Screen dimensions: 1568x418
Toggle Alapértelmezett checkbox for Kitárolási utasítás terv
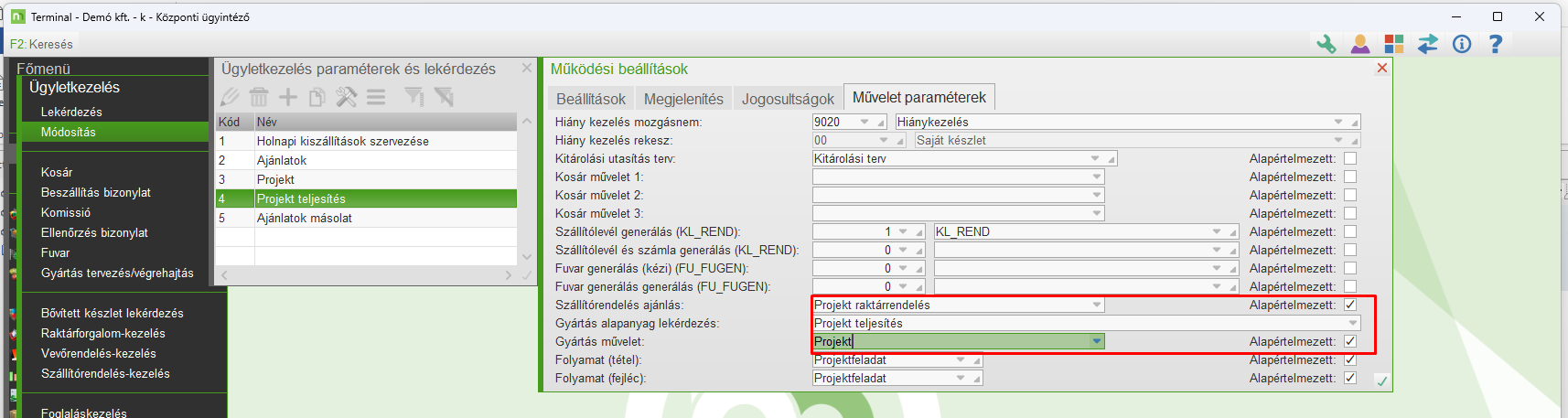pyautogui.click(x=1350, y=158)
